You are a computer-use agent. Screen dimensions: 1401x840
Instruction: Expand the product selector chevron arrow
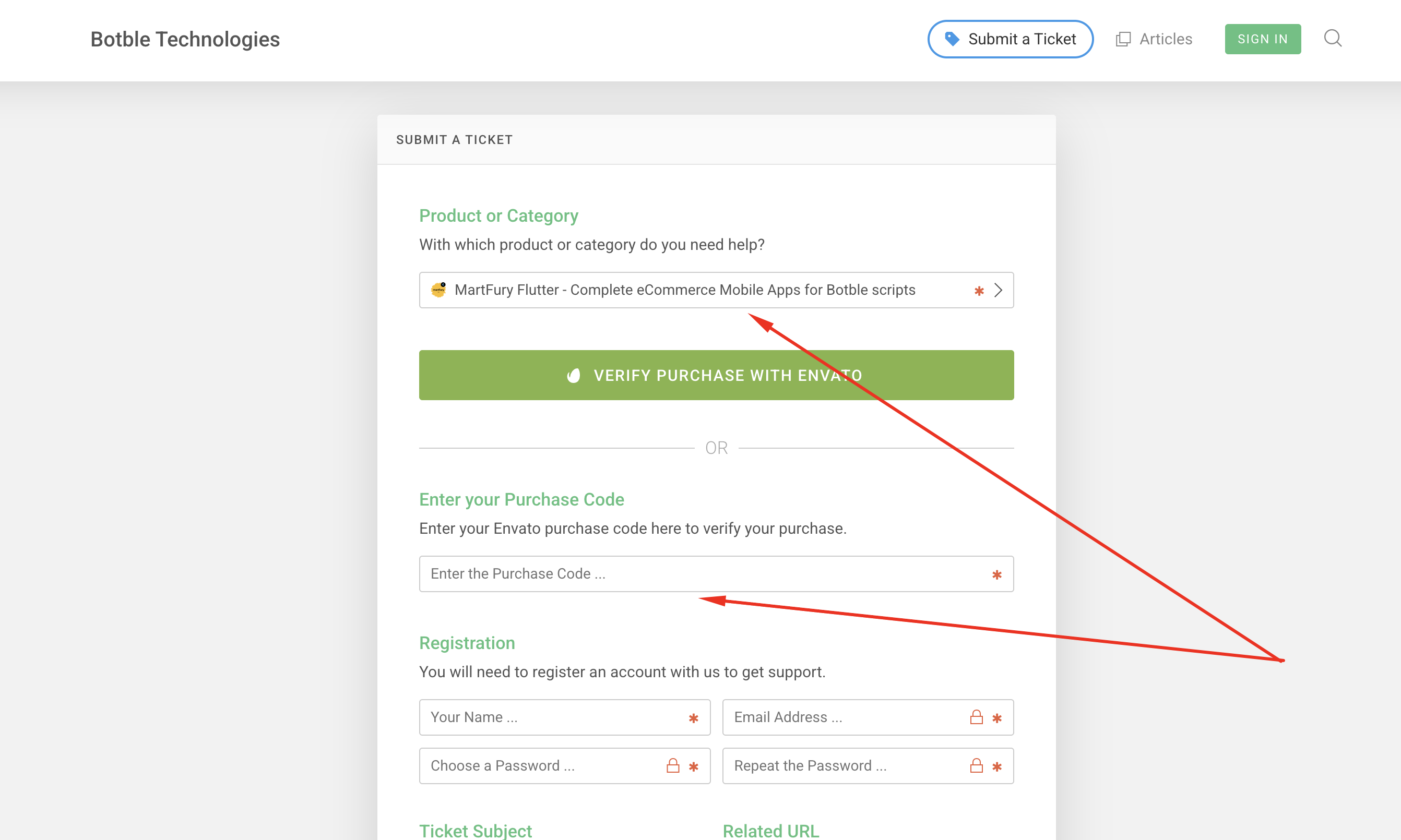point(999,291)
